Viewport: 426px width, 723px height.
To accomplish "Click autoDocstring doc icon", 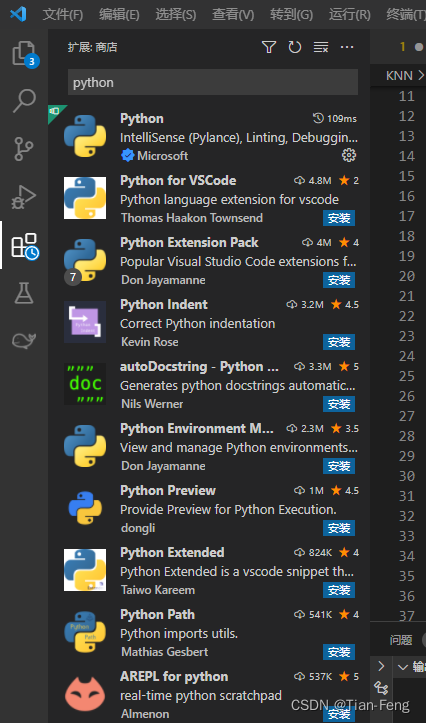I will point(85,384).
